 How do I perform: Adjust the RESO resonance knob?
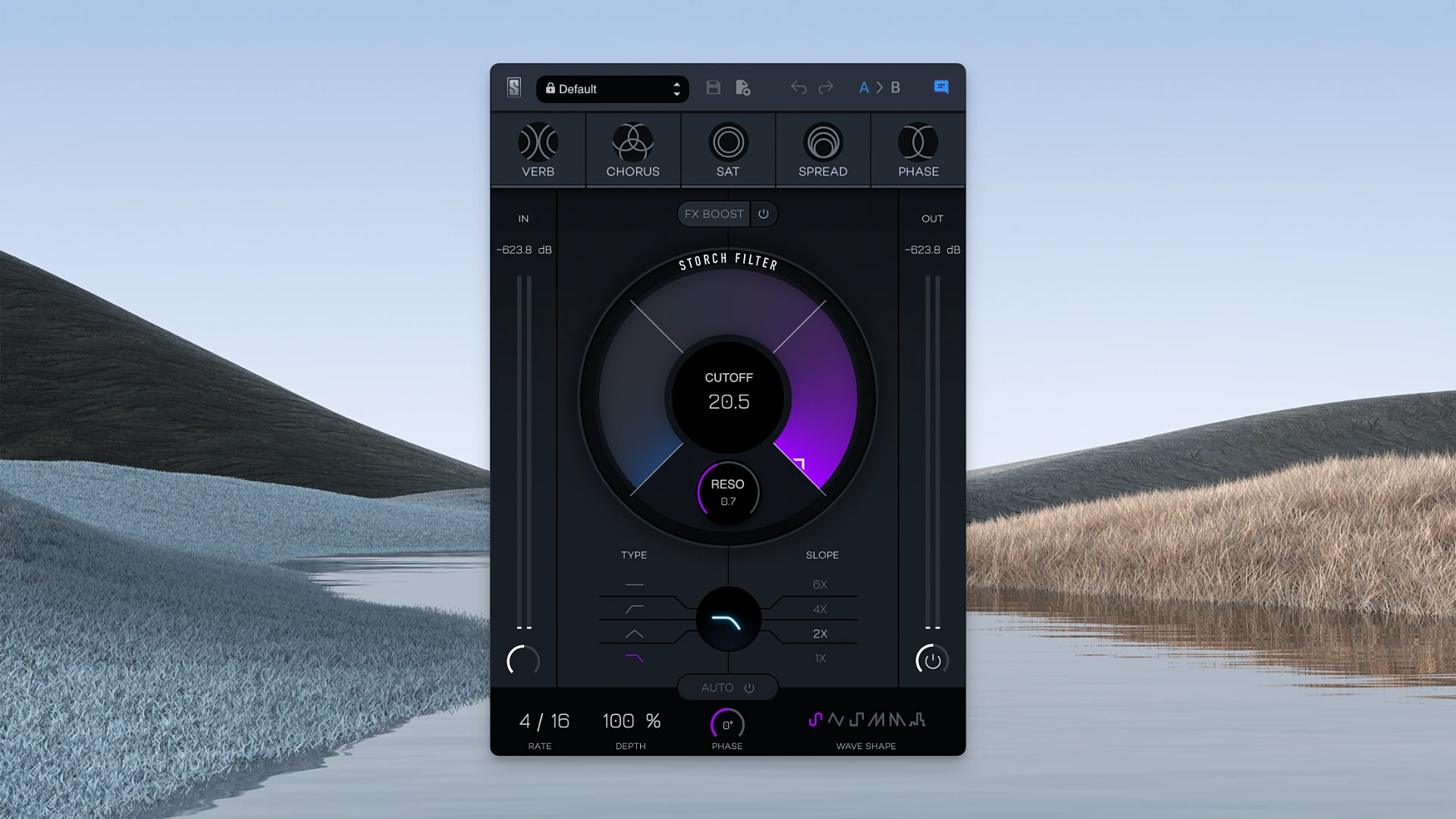click(x=727, y=492)
